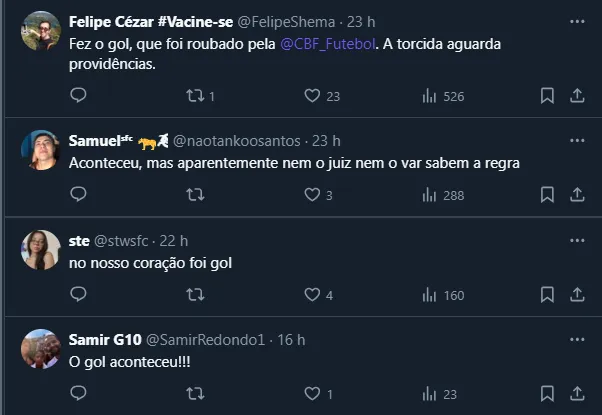
Task: Reply to Felipe Cézar's tweet
Action: pyautogui.click(x=79, y=96)
